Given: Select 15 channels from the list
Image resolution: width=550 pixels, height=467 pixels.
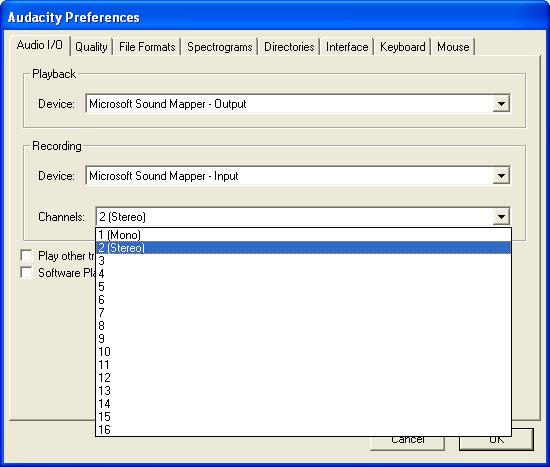Looking at the screenshot, I should (303, 416).
